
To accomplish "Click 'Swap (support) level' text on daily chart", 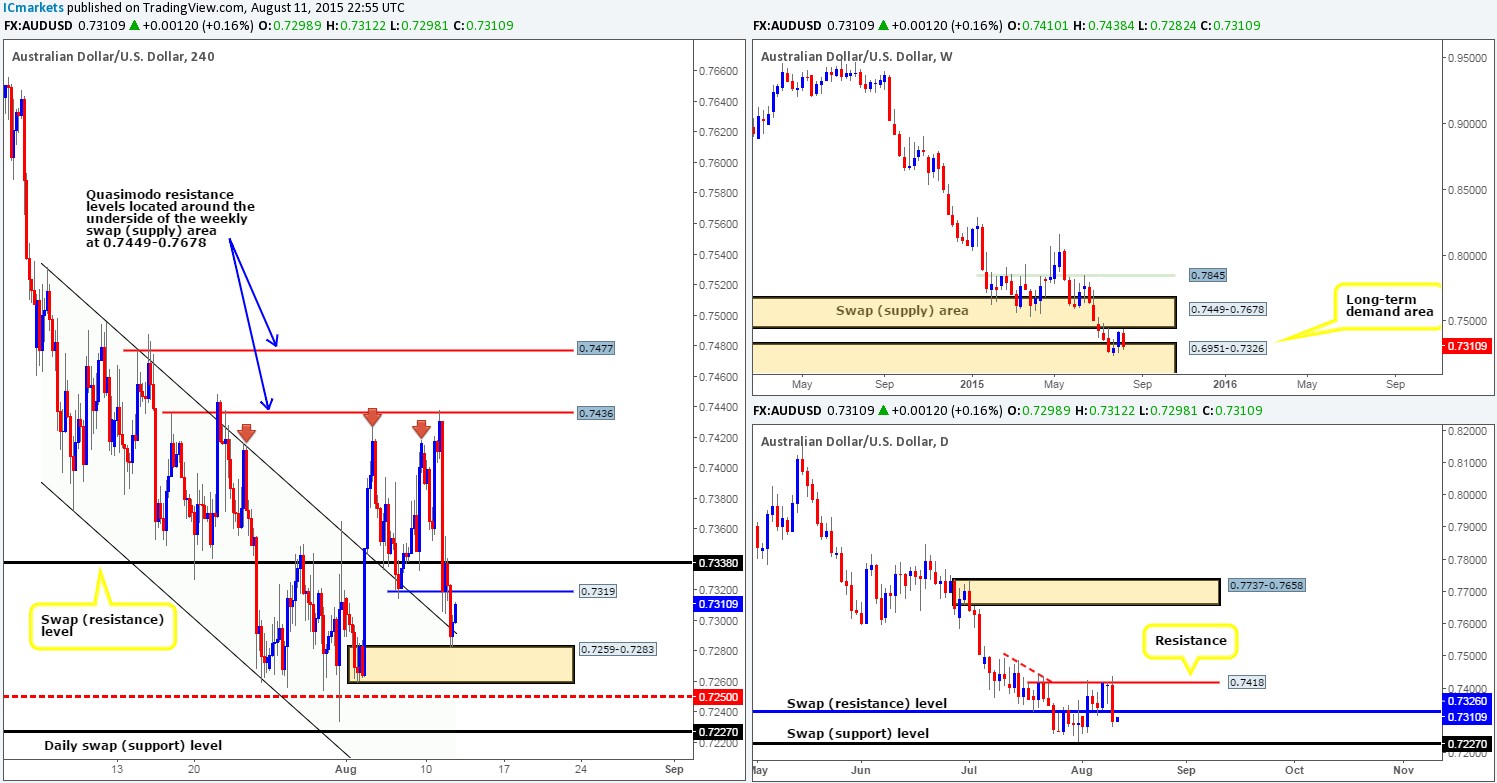I will (x=857, y=733).
